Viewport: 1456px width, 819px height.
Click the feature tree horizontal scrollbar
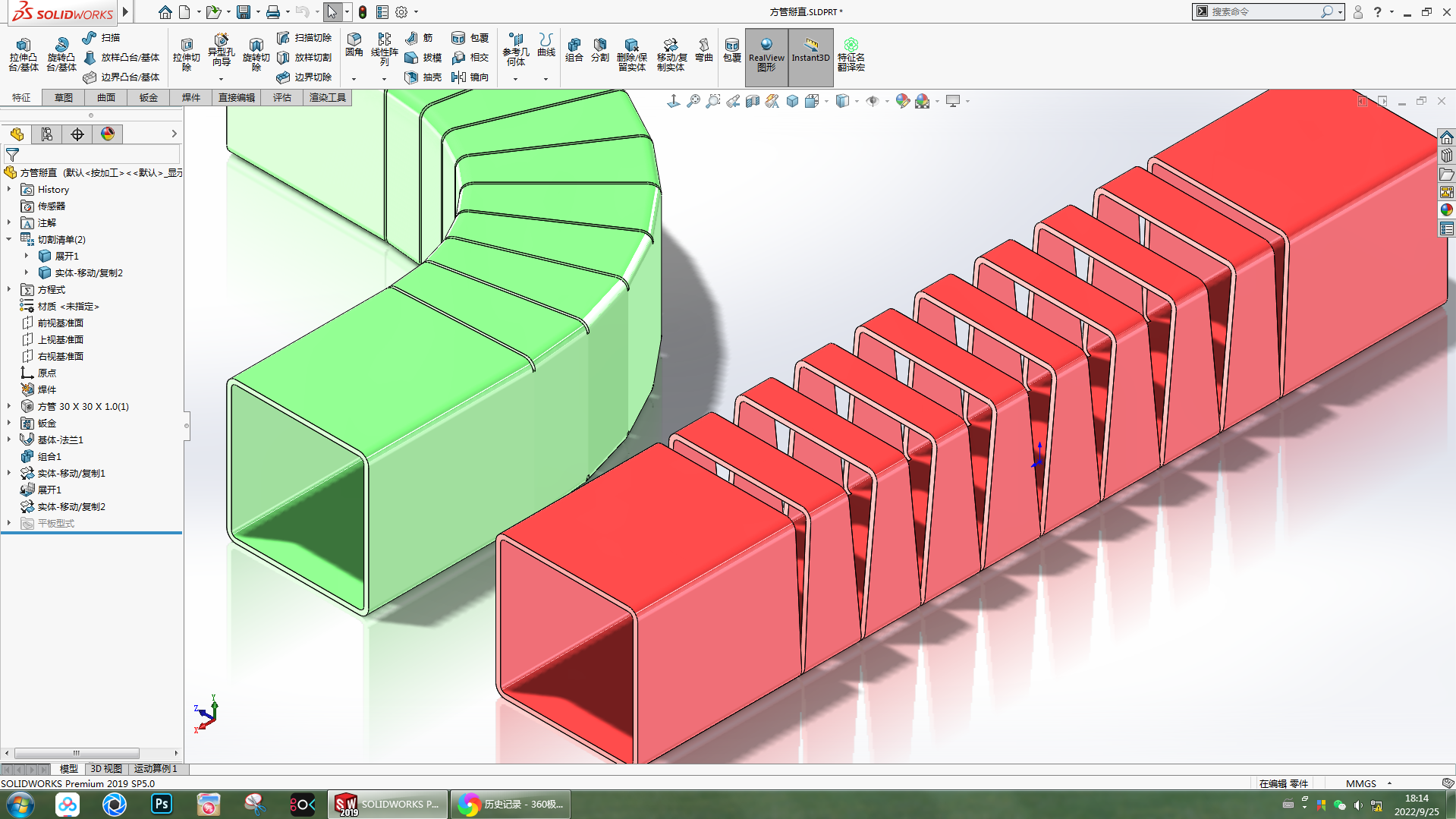[77, 753]
